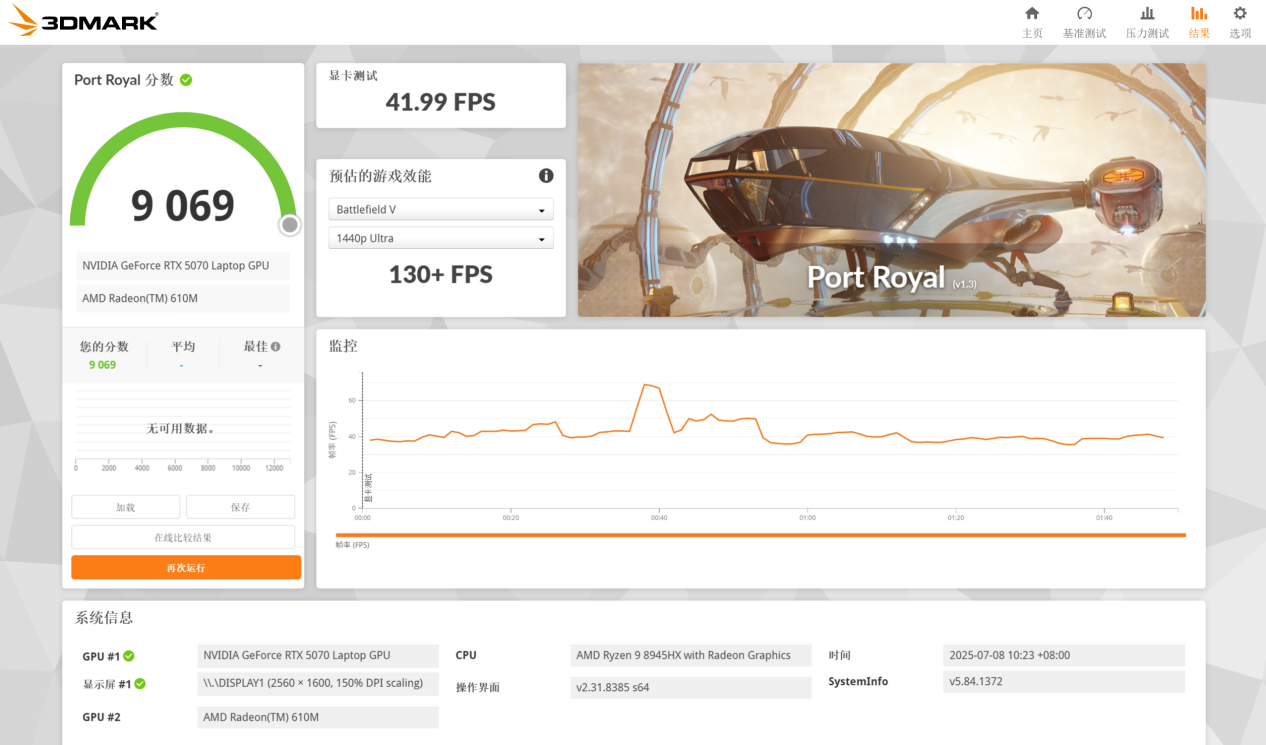The image size is (1266, 745).
Task: Click the 系统信息 heading
Action: click(x=104, y=618)
